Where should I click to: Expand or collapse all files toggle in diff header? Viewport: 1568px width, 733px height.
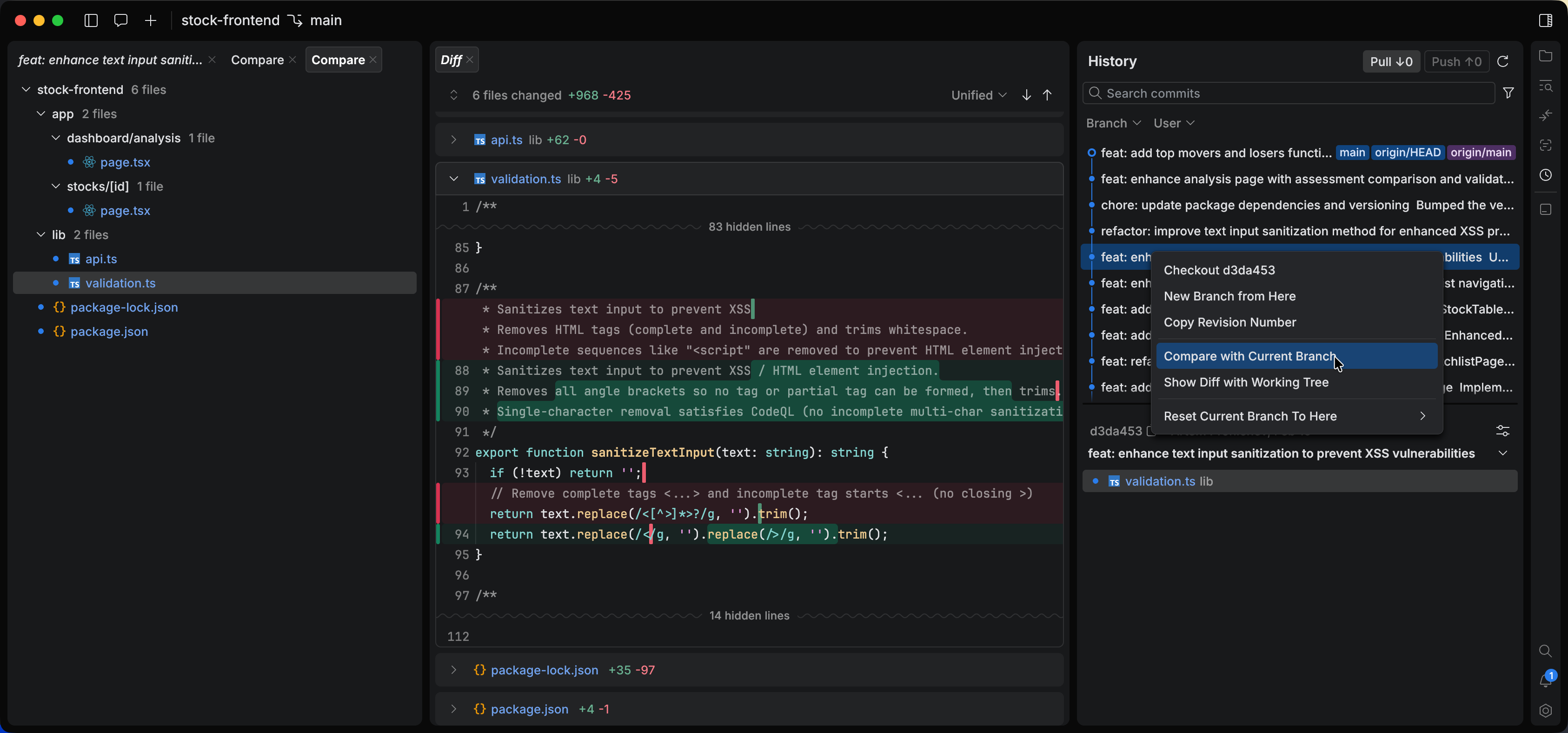[x=453, y=95]
